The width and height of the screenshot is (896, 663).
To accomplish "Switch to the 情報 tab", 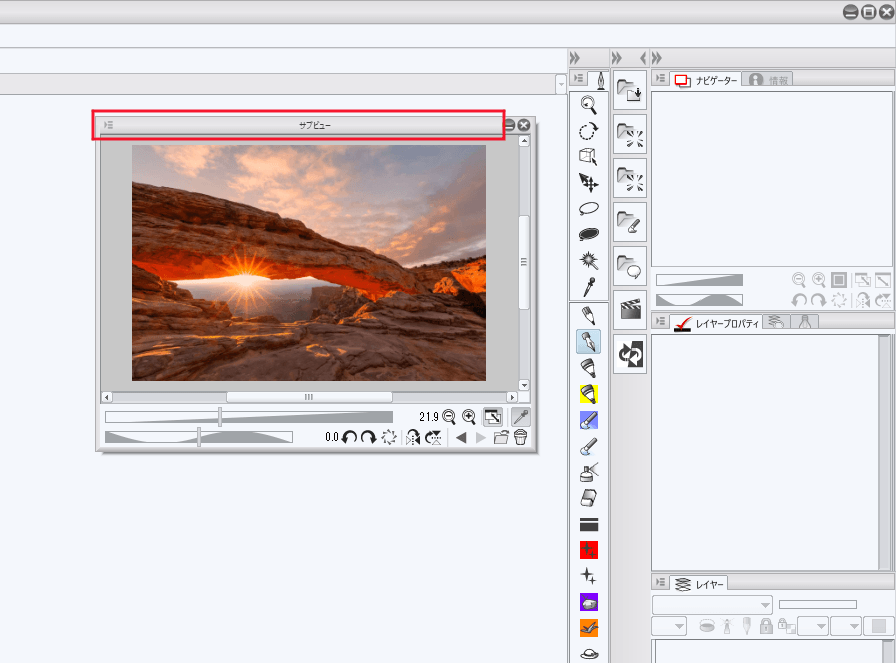I will coord(769,79).
